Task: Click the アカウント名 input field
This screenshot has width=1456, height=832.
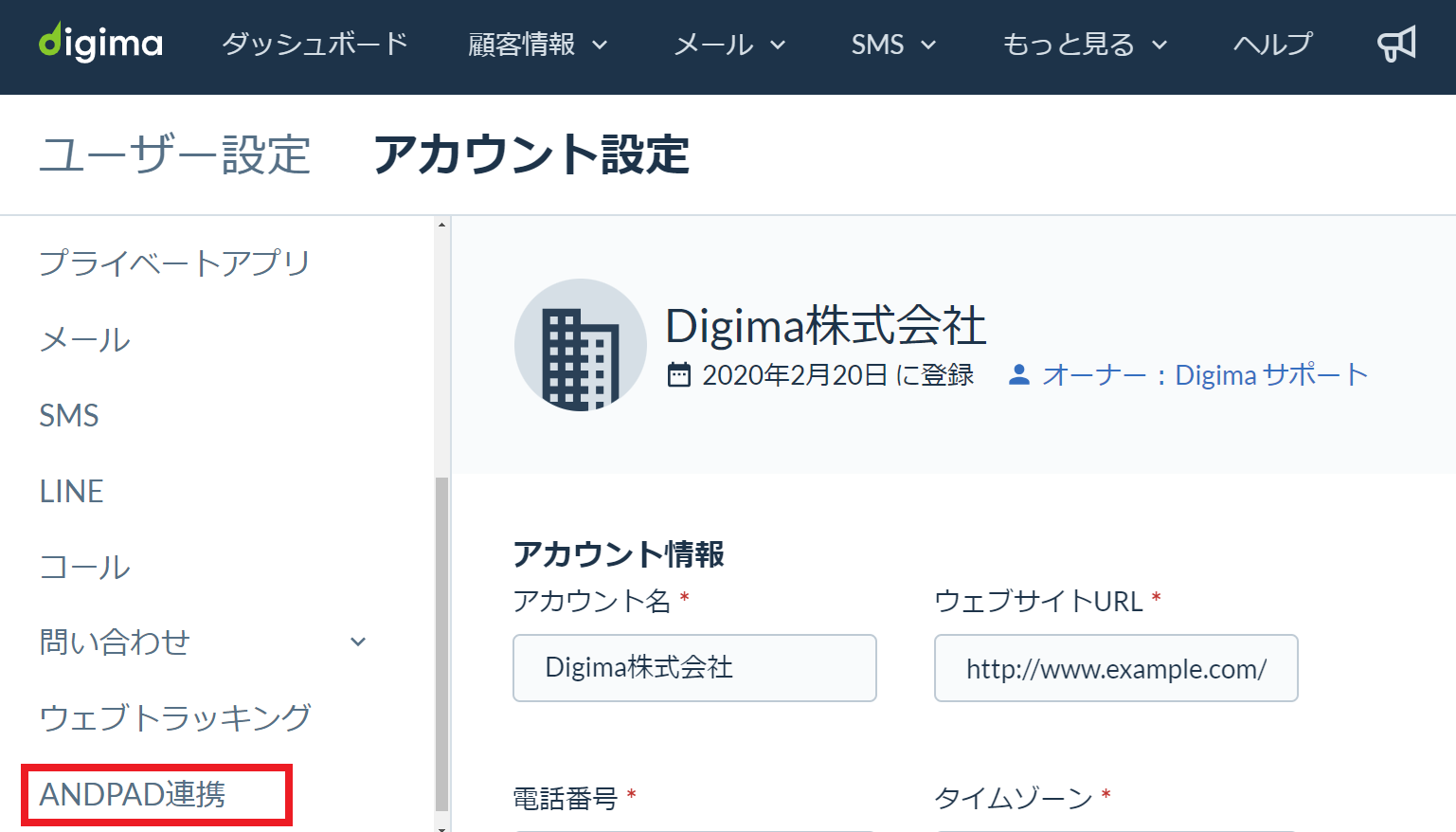Action: point(694,668)
